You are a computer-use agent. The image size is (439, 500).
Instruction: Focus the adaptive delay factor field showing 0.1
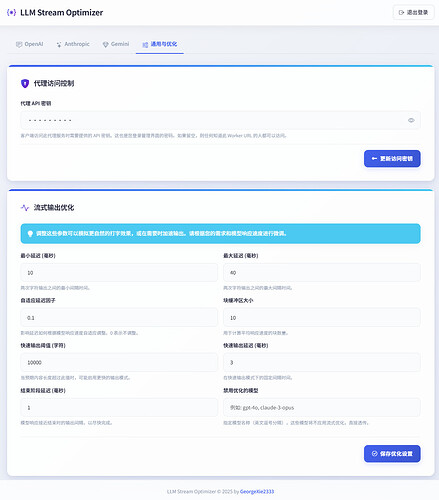pyautogui.click(x=119, y=318)
